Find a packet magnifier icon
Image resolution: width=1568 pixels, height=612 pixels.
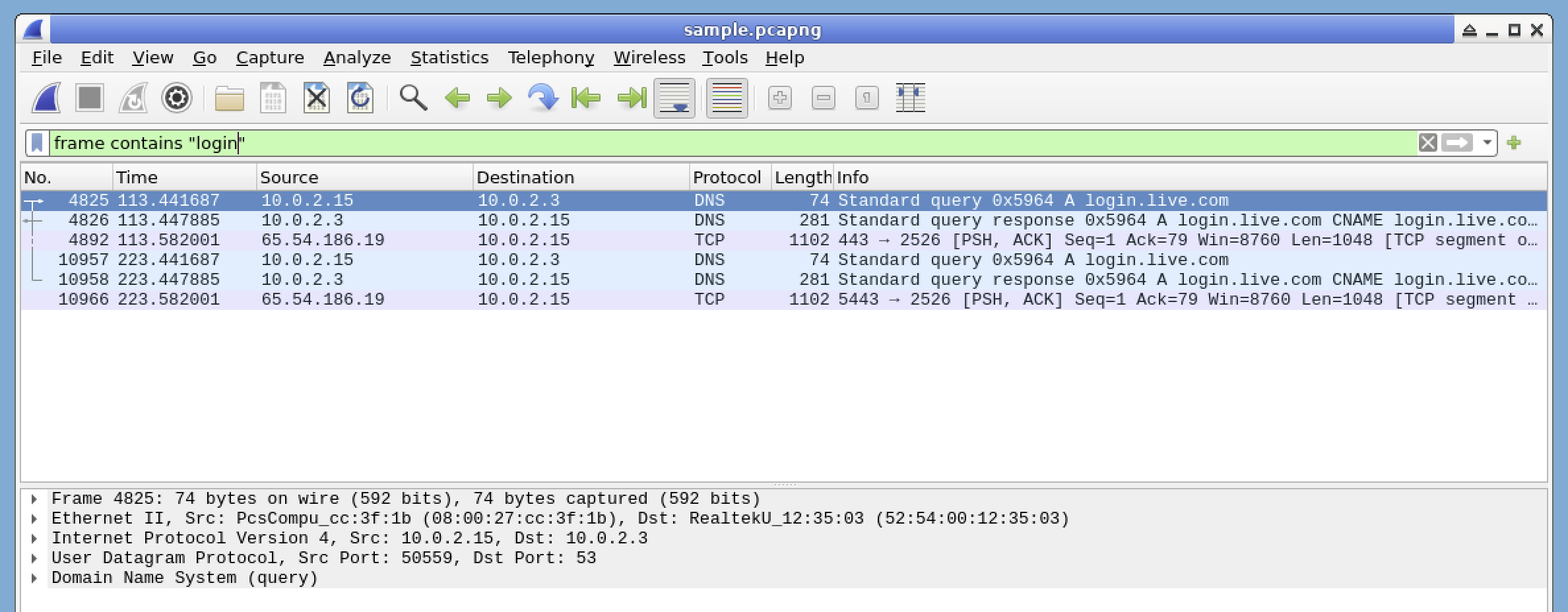pyautogui.click(x=414, y=98)
